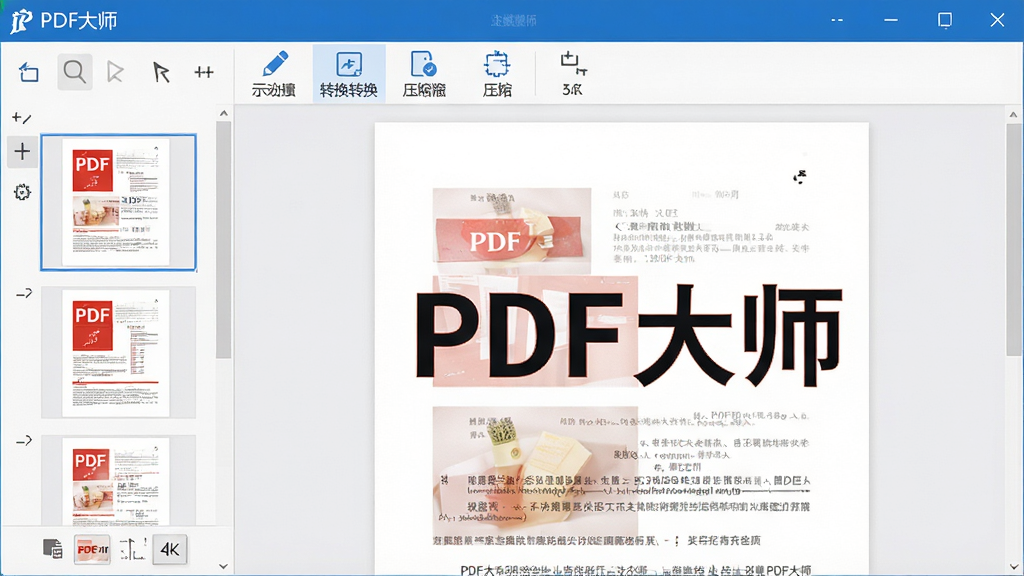Image resolution: width=1024 pixels, height=576 pixels.
Task: Click the arrow marker beside second thumbnail
Action: click(24, 294)
